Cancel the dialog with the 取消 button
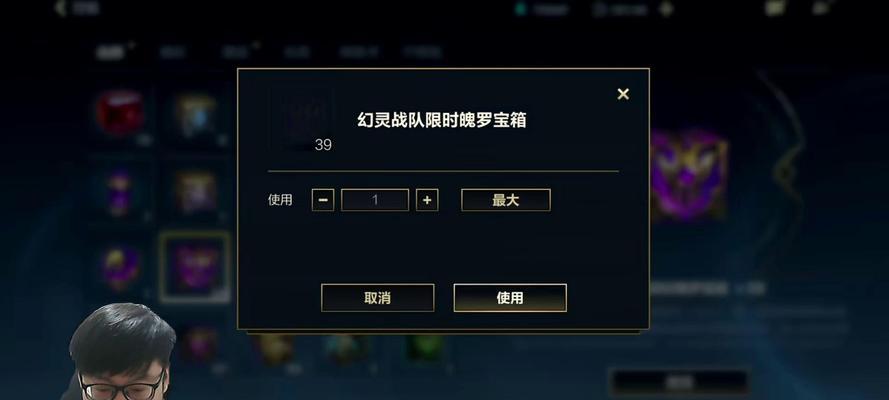The width and height of the screenshot is (889, 400). click(x=378, y=298)
